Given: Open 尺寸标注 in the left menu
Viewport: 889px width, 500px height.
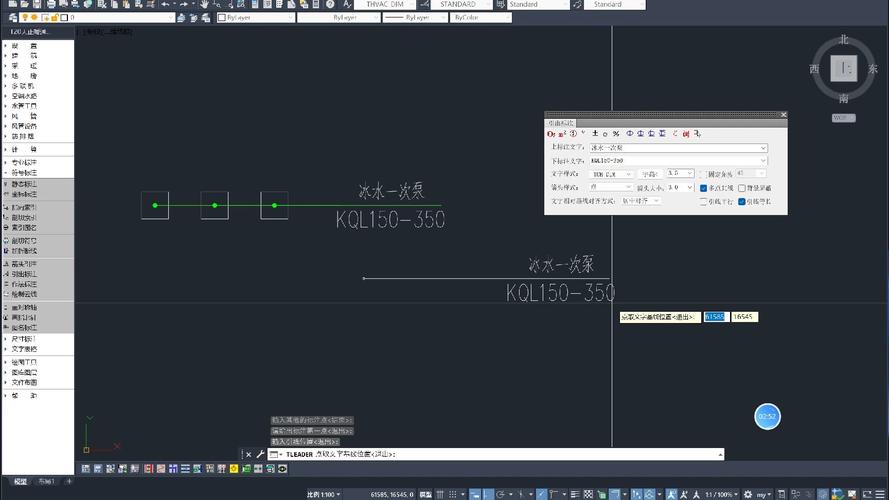Looking at the screenshot, I should click(24, 338).
